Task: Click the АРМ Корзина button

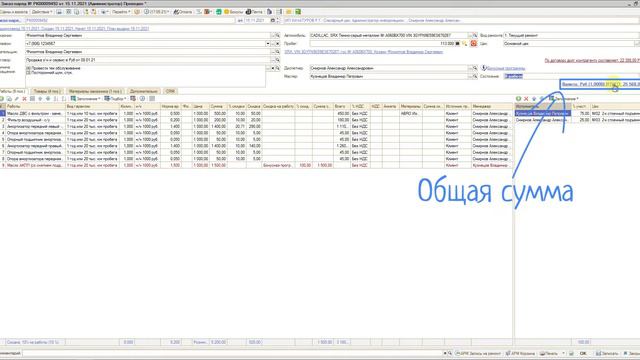Action: point(520,353)
